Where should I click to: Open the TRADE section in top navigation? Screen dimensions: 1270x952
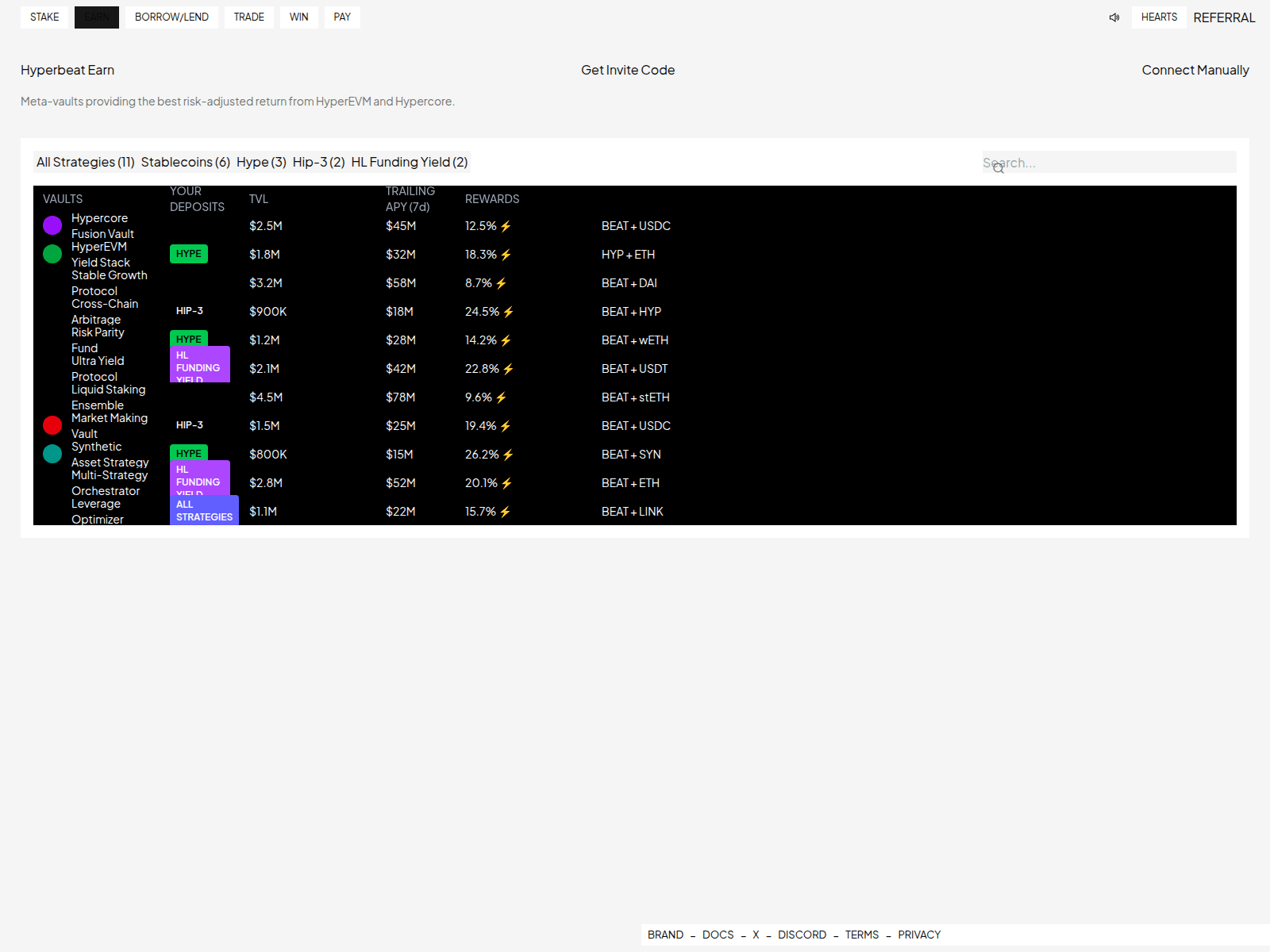248,17
